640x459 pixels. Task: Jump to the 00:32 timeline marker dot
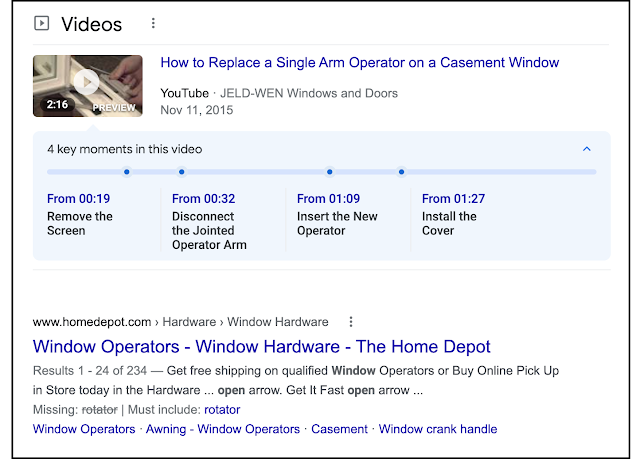tap(182, 172)
